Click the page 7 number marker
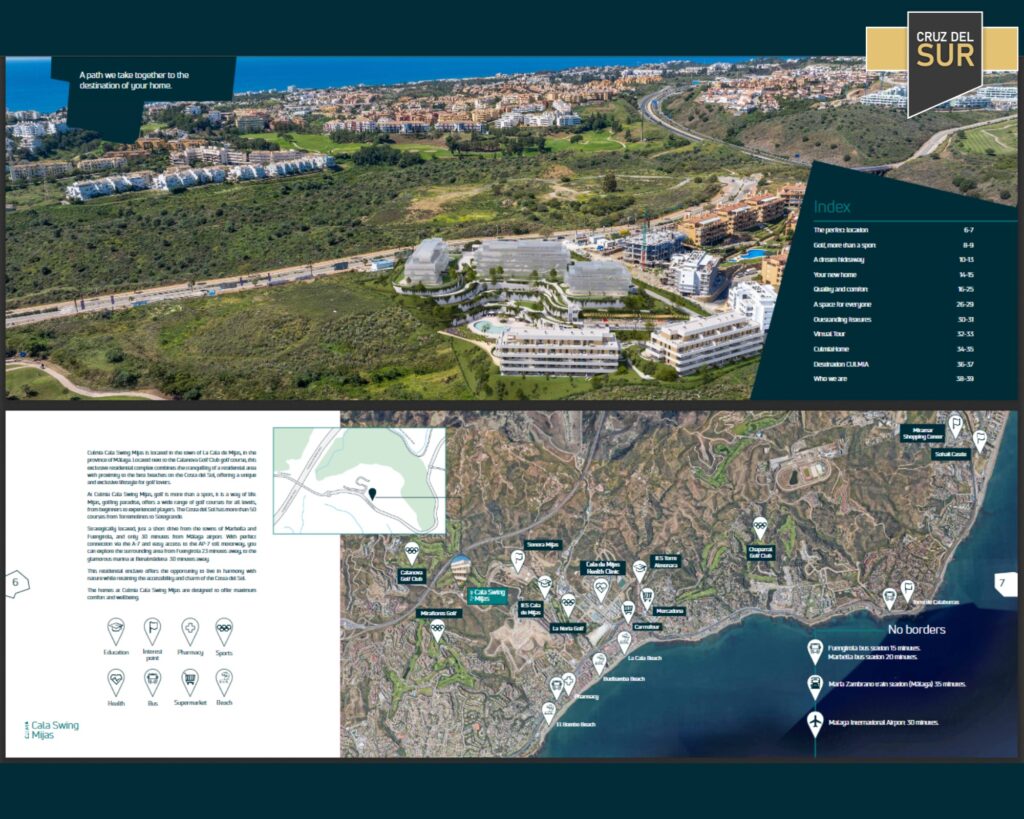The height and width of the screenshot is (819, 1024). [x=1005, y=584]
